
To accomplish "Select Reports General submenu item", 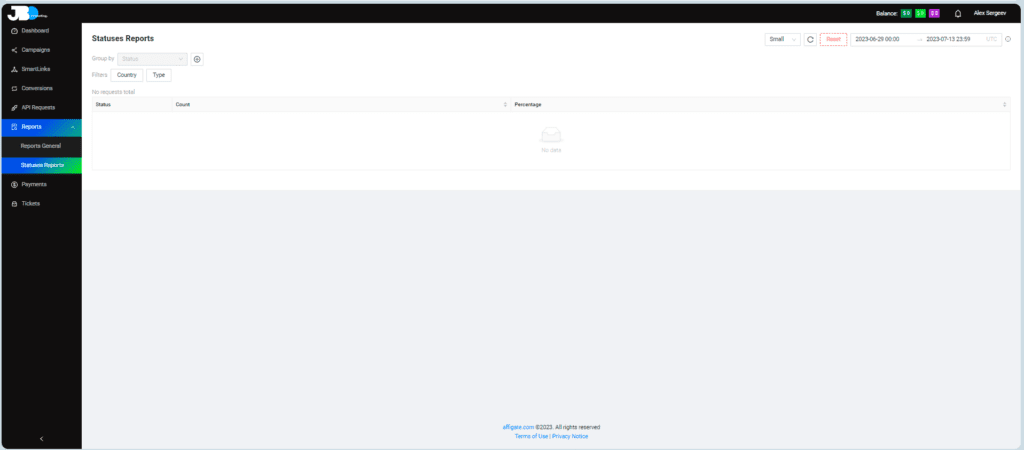I will click(x=41, y=146).
